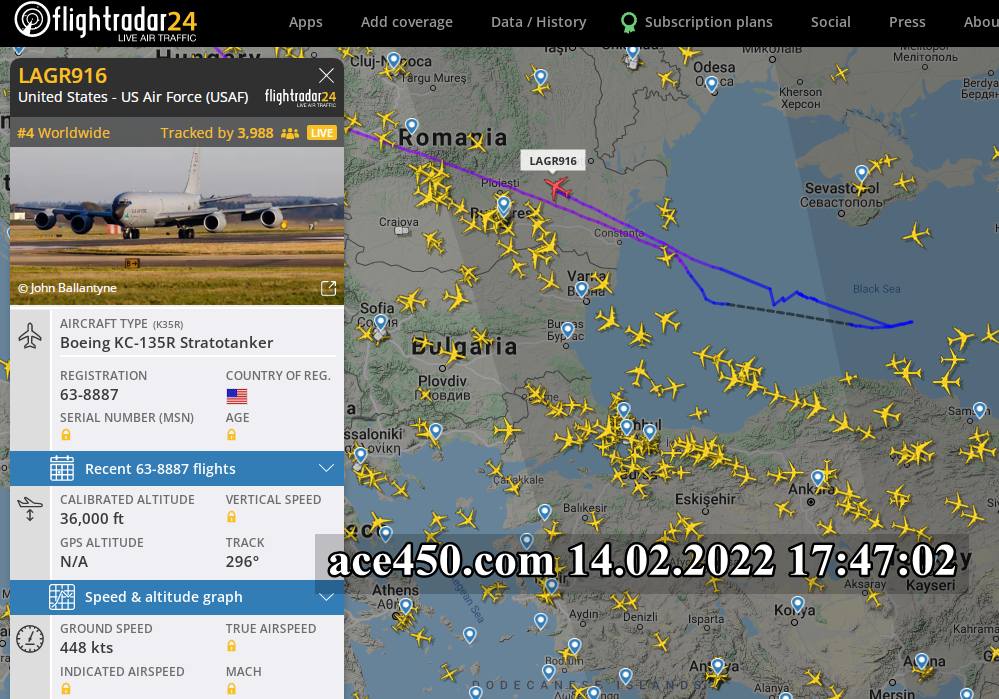Expand Speed & altitude graph section
This screenshot has width=999, height=699.
tap(177, 597)
